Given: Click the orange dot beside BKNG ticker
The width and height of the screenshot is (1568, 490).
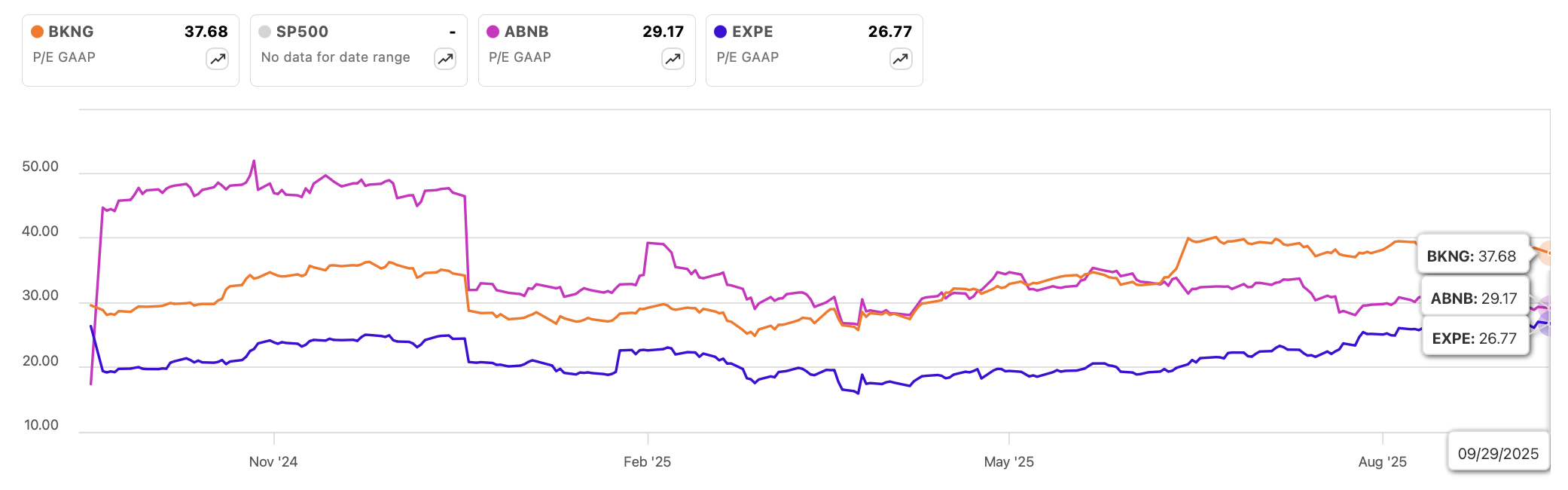Looking at the screenshot, I should click(38, 32).
